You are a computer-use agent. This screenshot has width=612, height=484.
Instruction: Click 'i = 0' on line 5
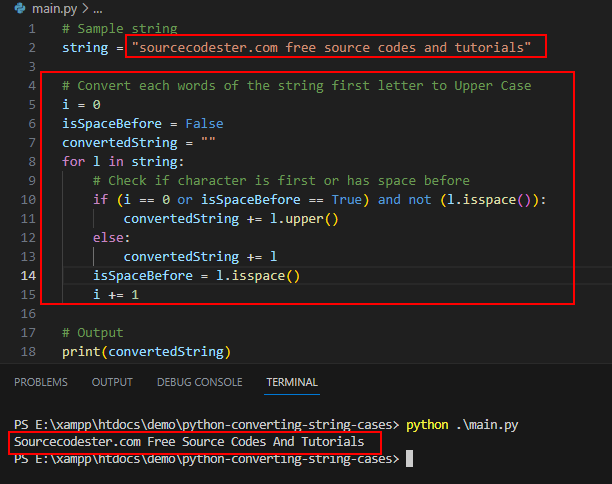coord(81,105)
